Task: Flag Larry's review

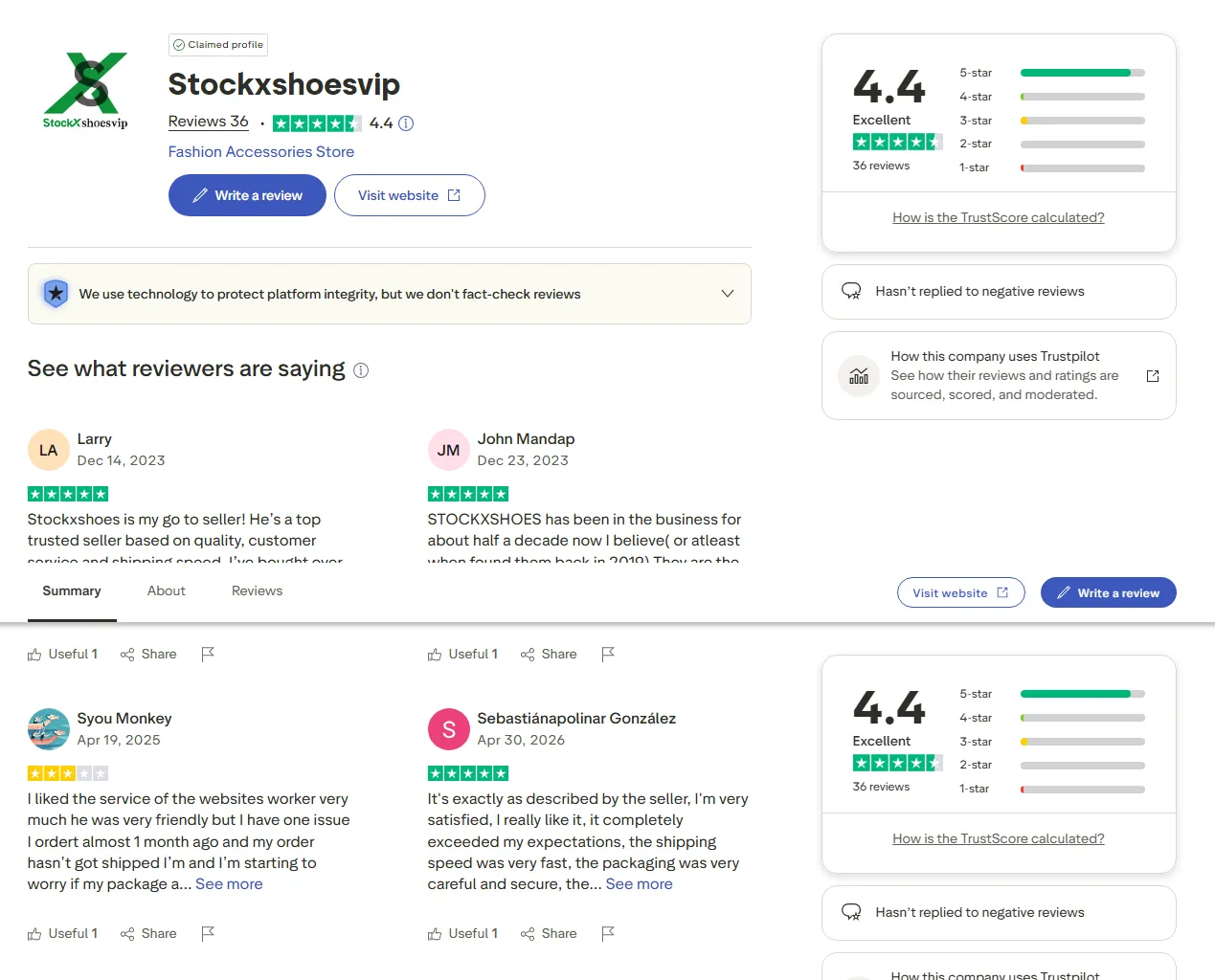Action: click(x=208, y=655)
